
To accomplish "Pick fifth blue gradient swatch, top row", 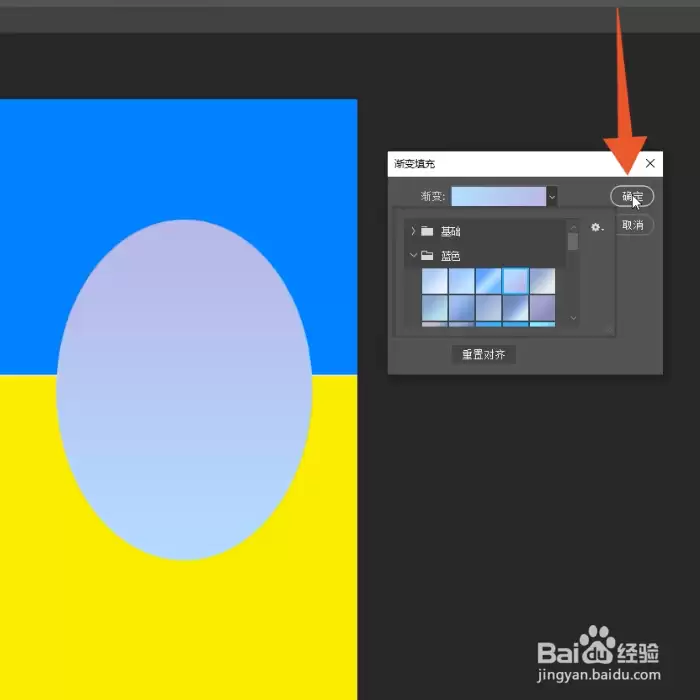I will (x=542, y=281).
